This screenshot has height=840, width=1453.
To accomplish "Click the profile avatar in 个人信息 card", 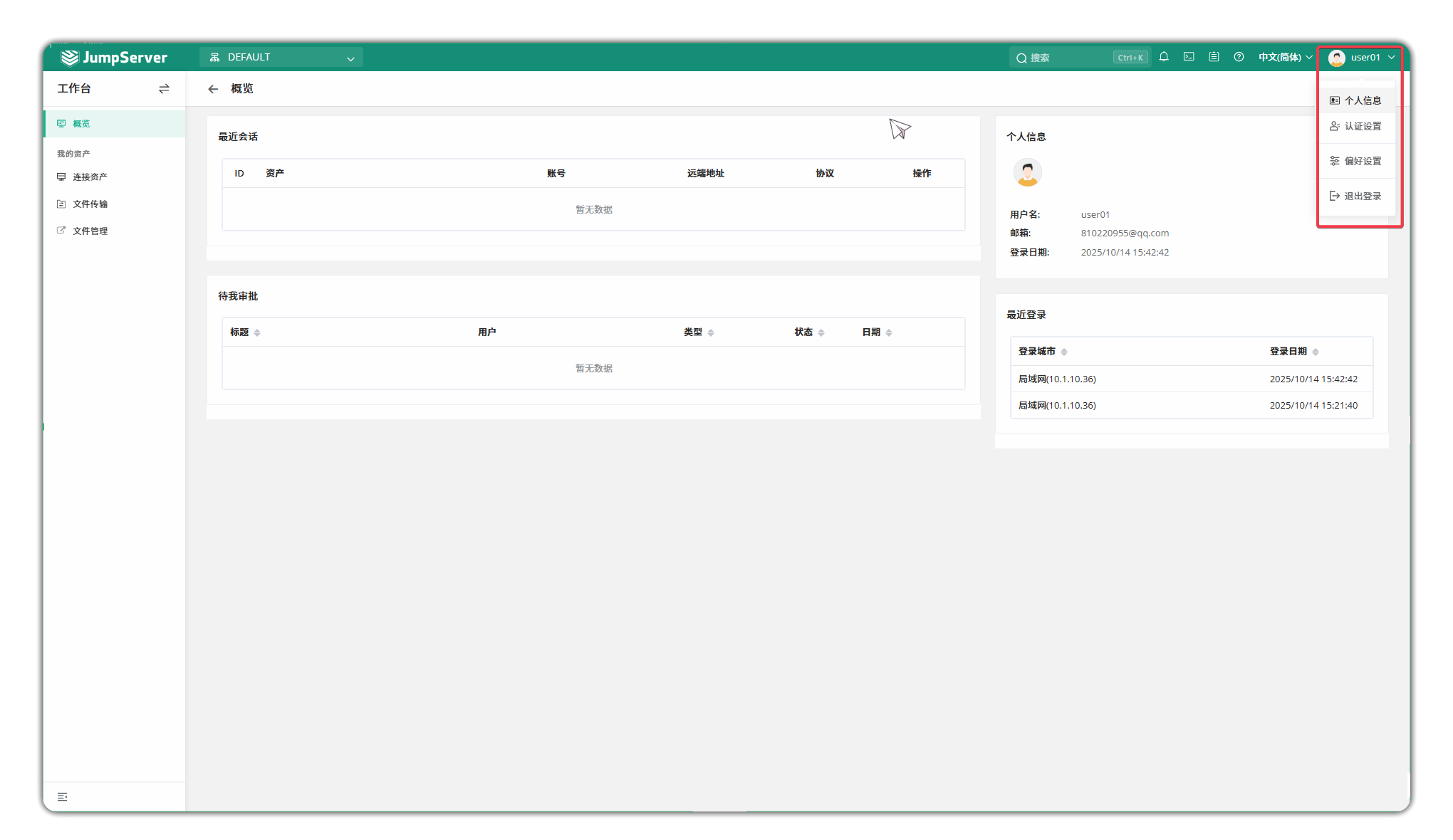I will [1027, 172].
